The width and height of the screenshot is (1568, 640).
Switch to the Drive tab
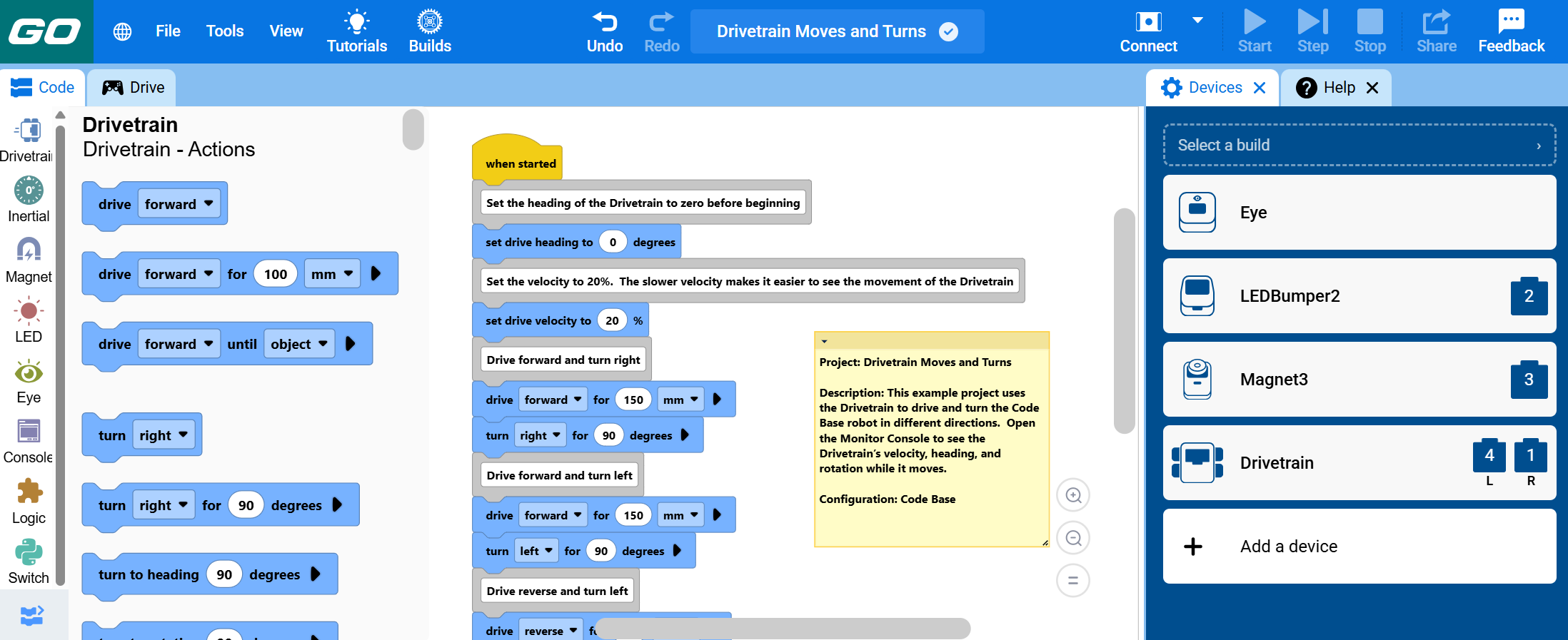coord(133,88)
